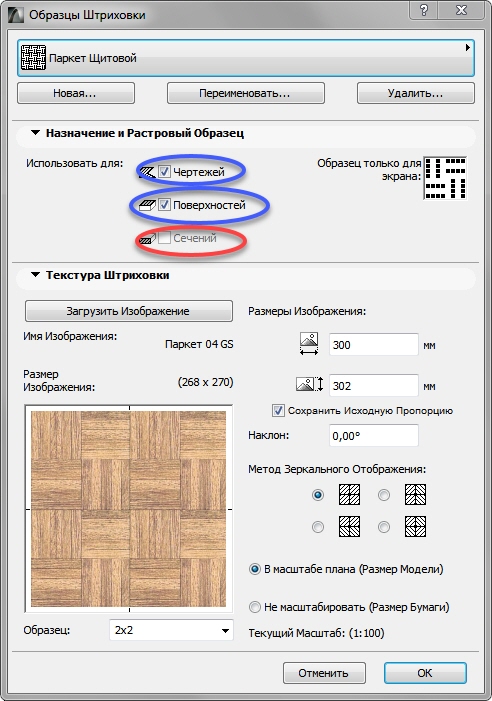The height and width of the screenshot is (701, 492).
Task: Open the Образец 2x2 dropdown
Action: [171, 630]
